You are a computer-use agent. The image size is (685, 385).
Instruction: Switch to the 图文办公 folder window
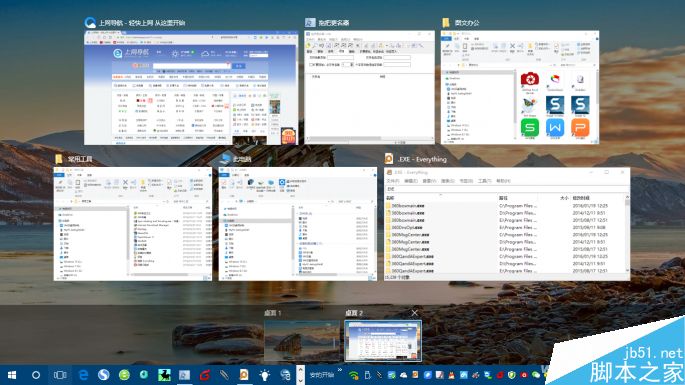(x=520, y=87)
